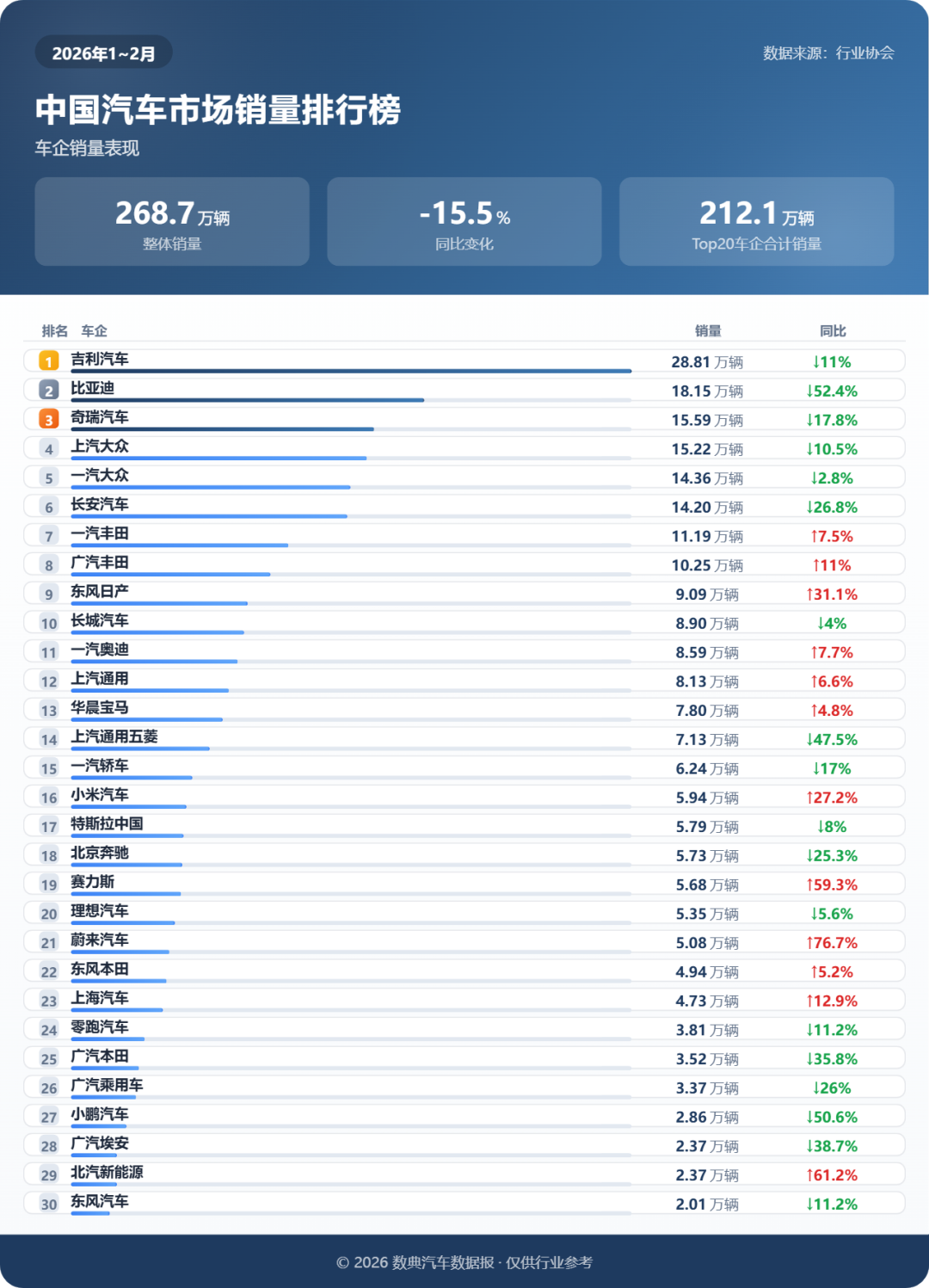Viewport: 929px width, 1288px height.
Task: Click the 车企 column header
Action: click(x=94, y=331)
